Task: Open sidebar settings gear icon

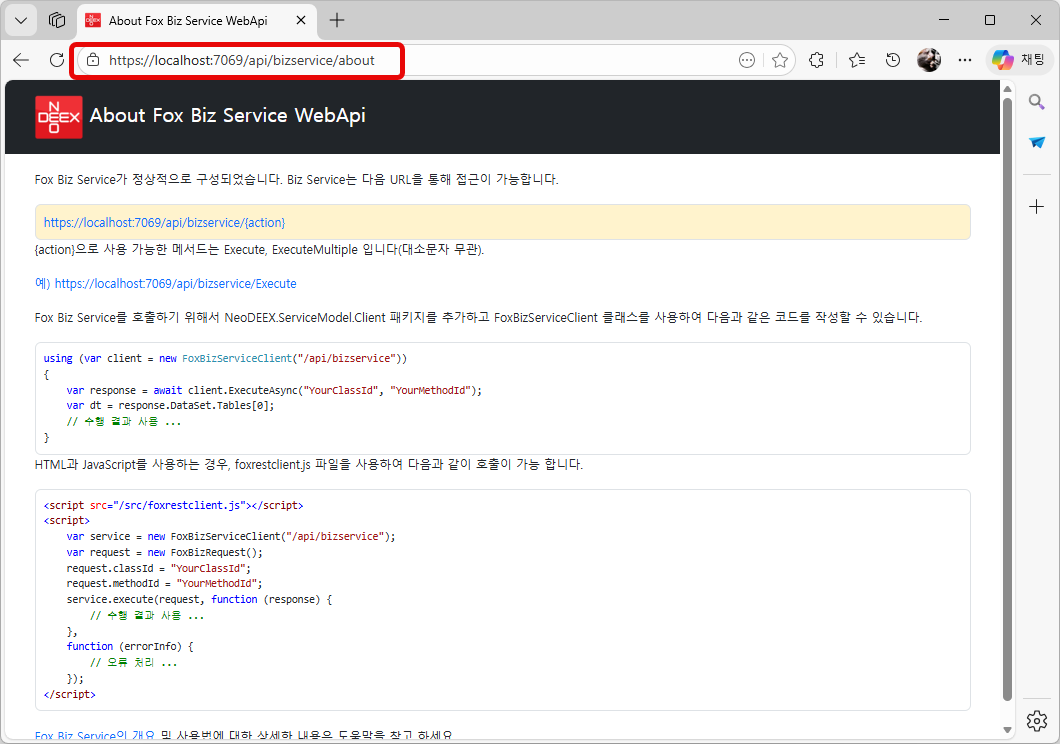Action: (1036, 721)
